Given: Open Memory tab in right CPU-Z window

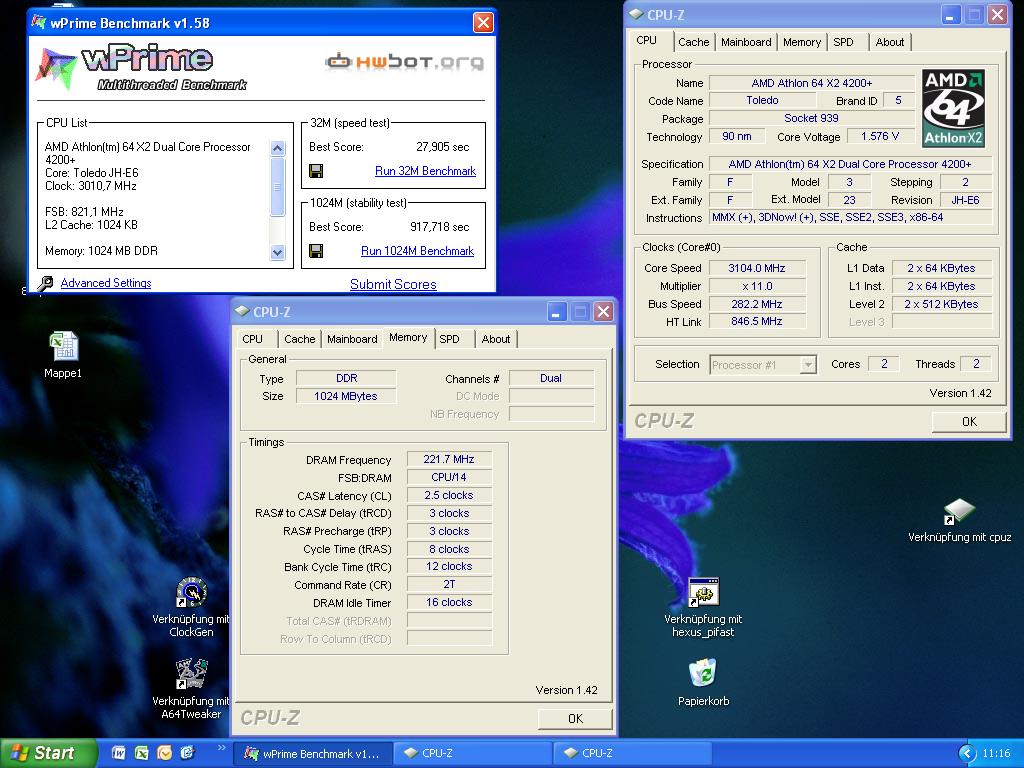Looking at the screenshot, I should coord(802,42).
